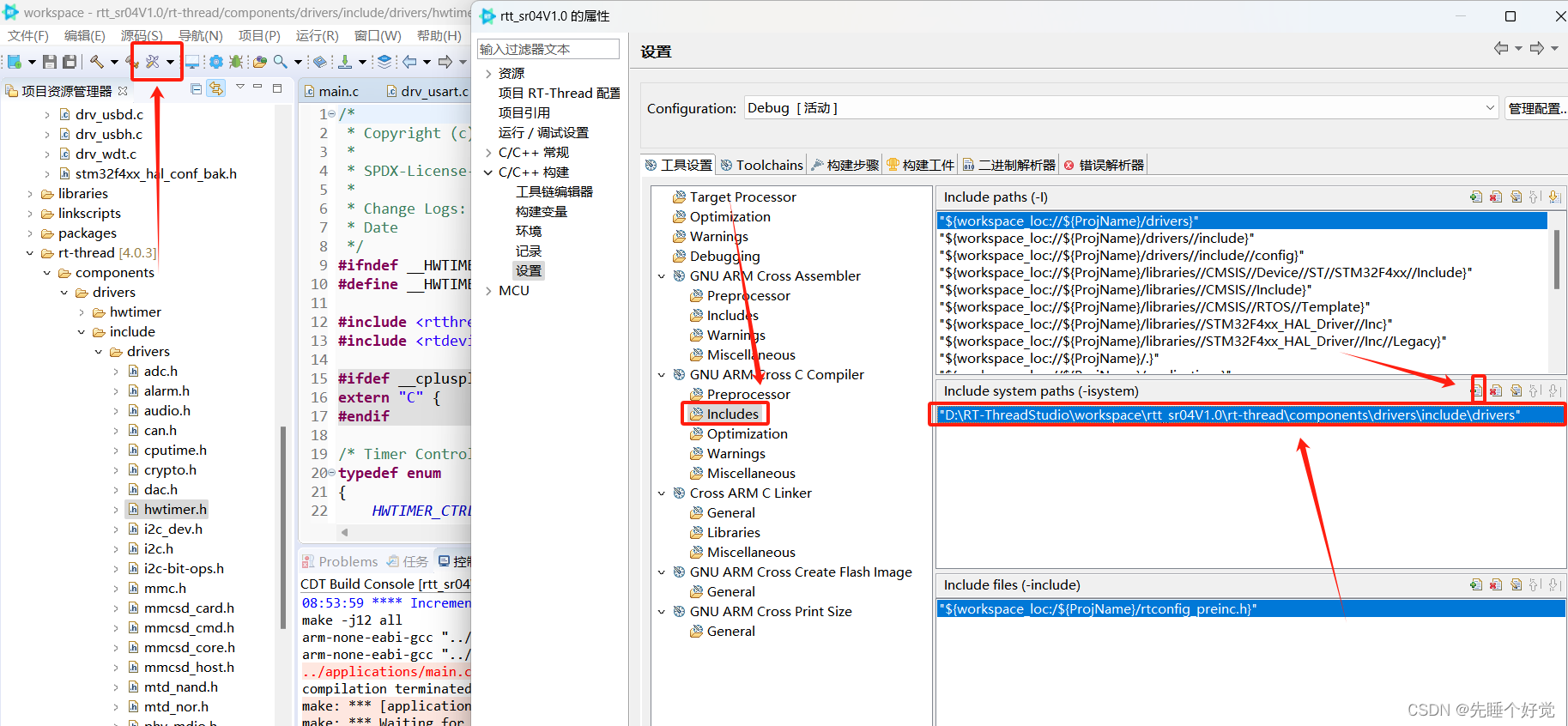Delete entry in Include system paths
The width and height of the screenshot is (1568, 726).
coord(1496,390)
